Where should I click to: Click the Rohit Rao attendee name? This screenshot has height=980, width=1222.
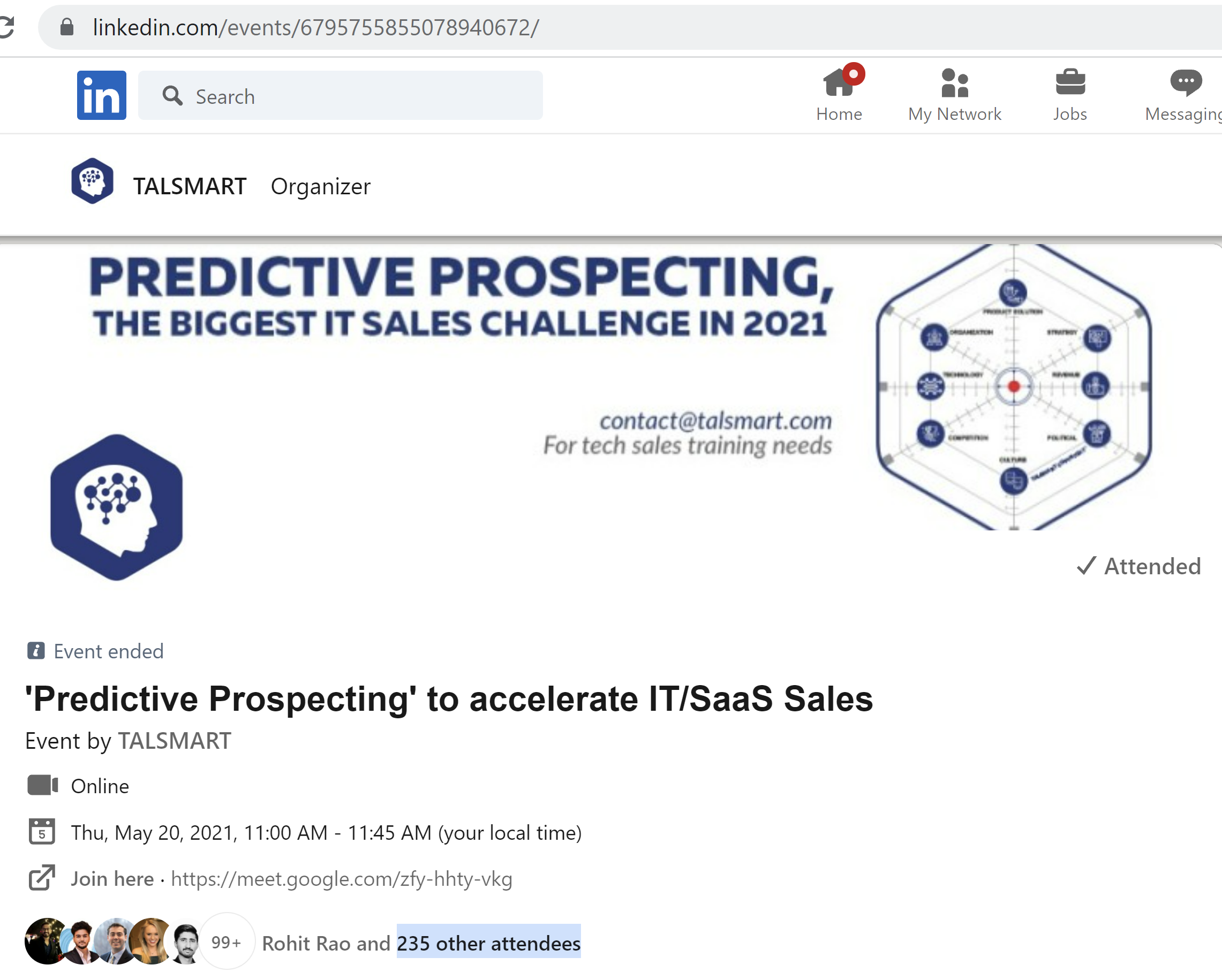pyautogui.click(x=306, y=943)
